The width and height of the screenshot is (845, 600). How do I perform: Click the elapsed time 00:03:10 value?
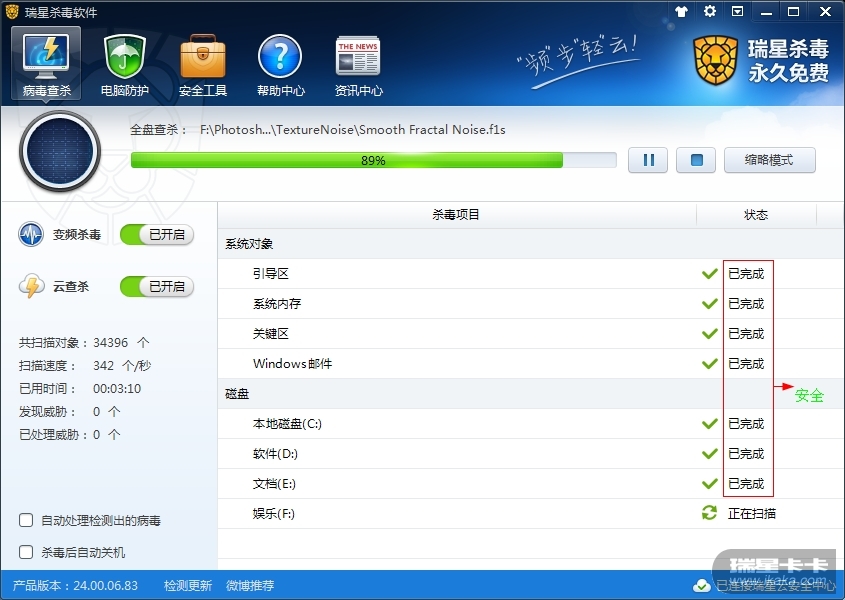[x=117, y=389]
